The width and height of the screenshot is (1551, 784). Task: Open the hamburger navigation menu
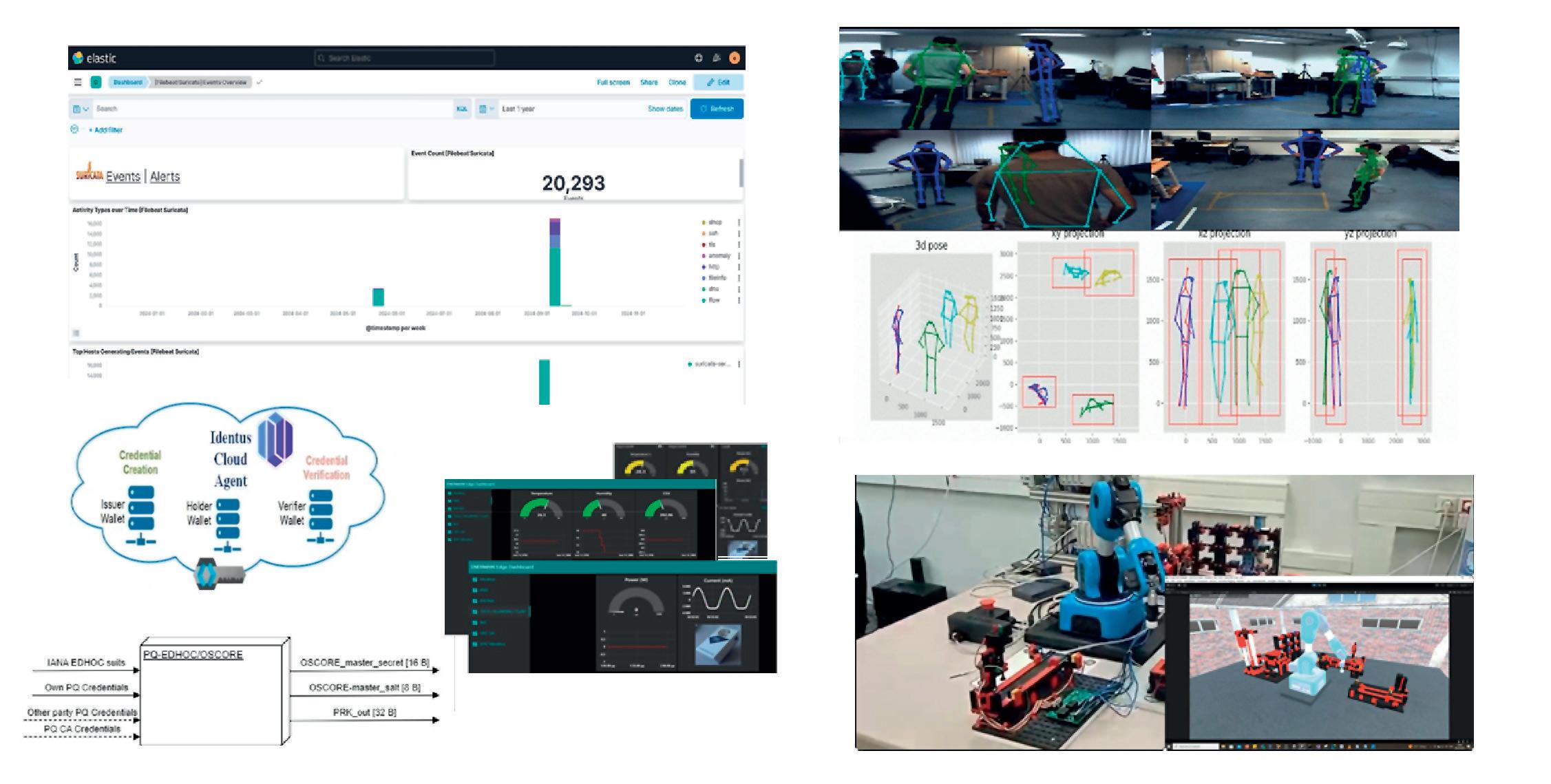click(x=78, y=83)
